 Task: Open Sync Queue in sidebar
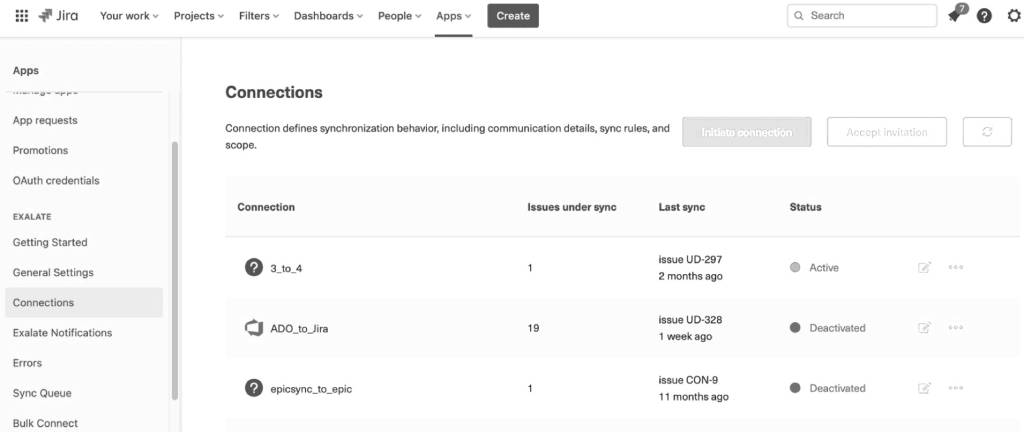tap(42, 393)
